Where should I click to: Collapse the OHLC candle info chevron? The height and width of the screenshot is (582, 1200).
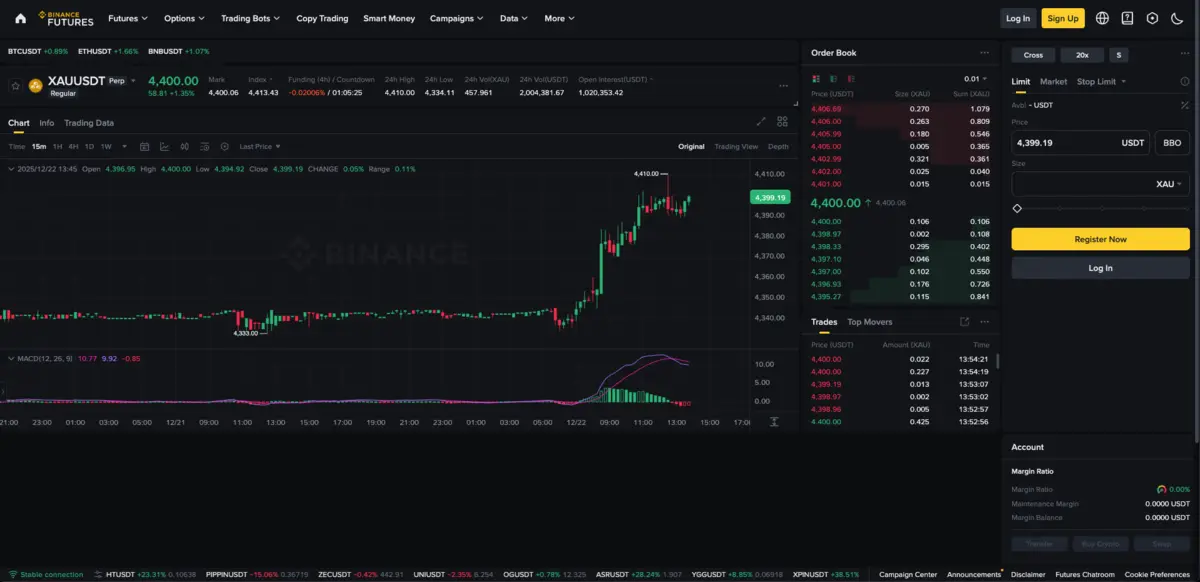11,169
